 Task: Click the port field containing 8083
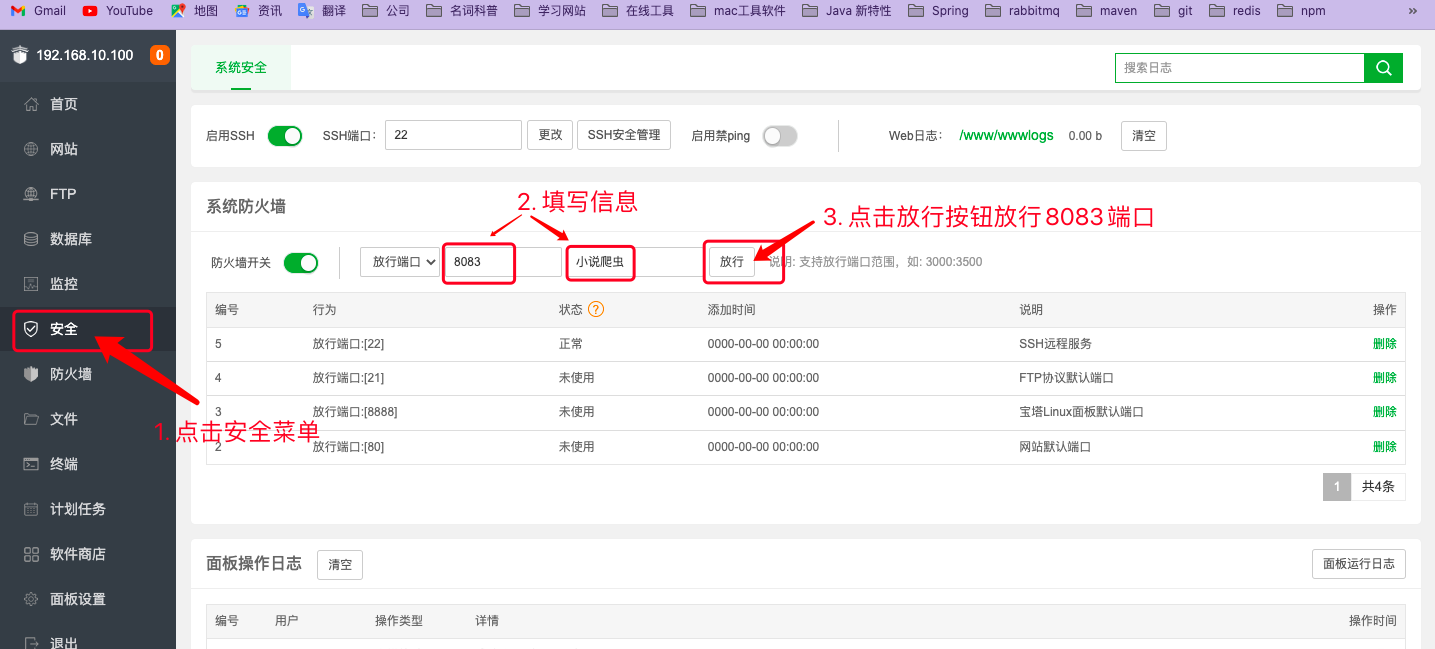coord(502,262)
